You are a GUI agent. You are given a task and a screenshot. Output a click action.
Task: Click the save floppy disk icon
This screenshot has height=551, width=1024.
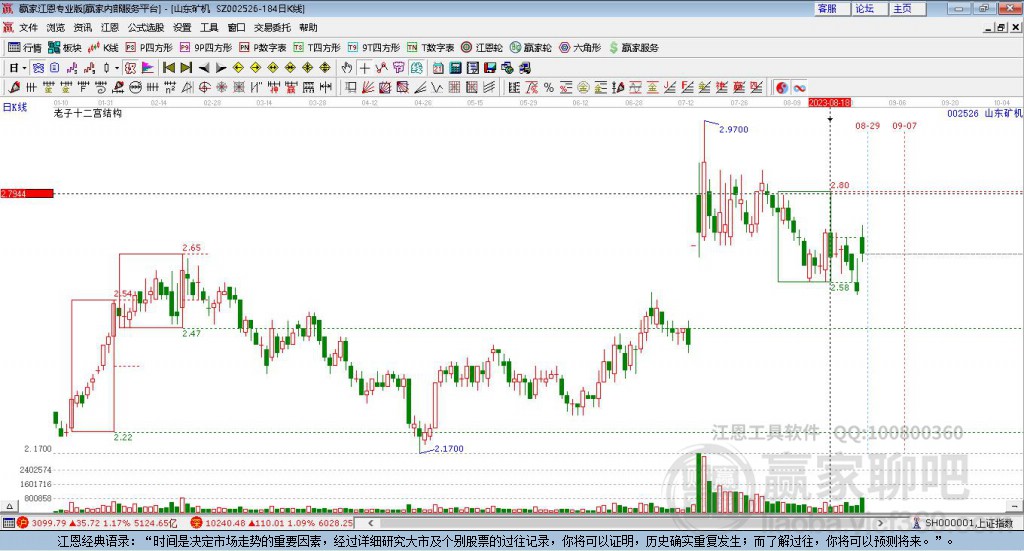coord(490,68)
